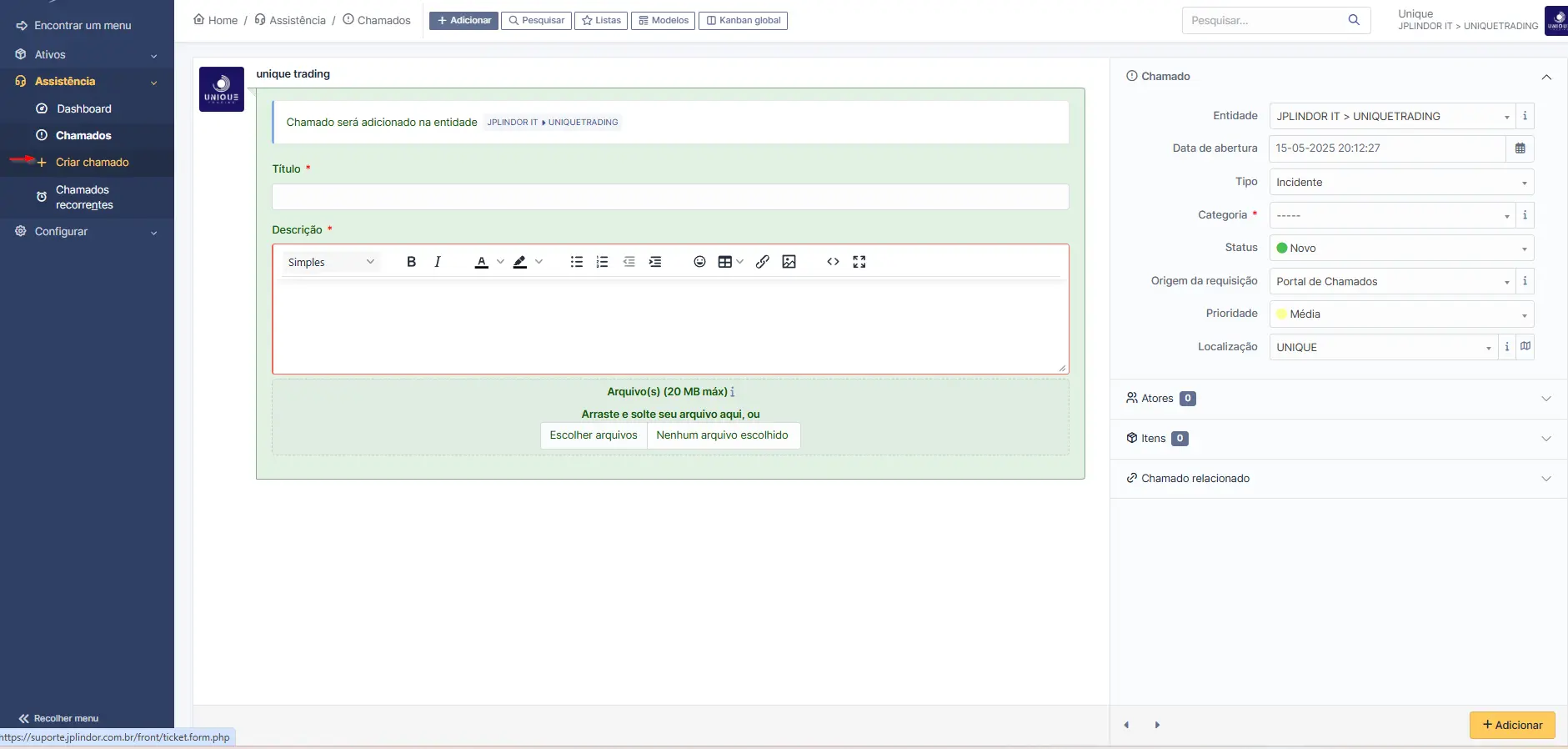This screenshot has height=749, width=1568.
Task: Open the Simples paragraph format dropdown
Action: pos(331,262)
